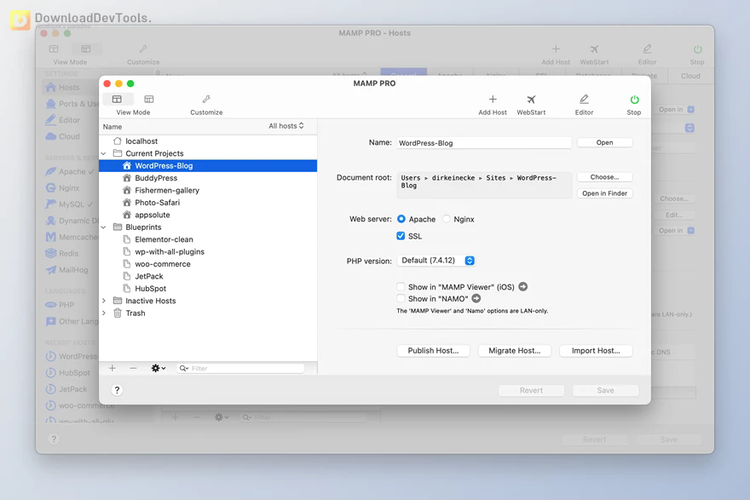Click MailHog icon in background sidebar
This screenshot has height=500, width=750.
[51, 269]
